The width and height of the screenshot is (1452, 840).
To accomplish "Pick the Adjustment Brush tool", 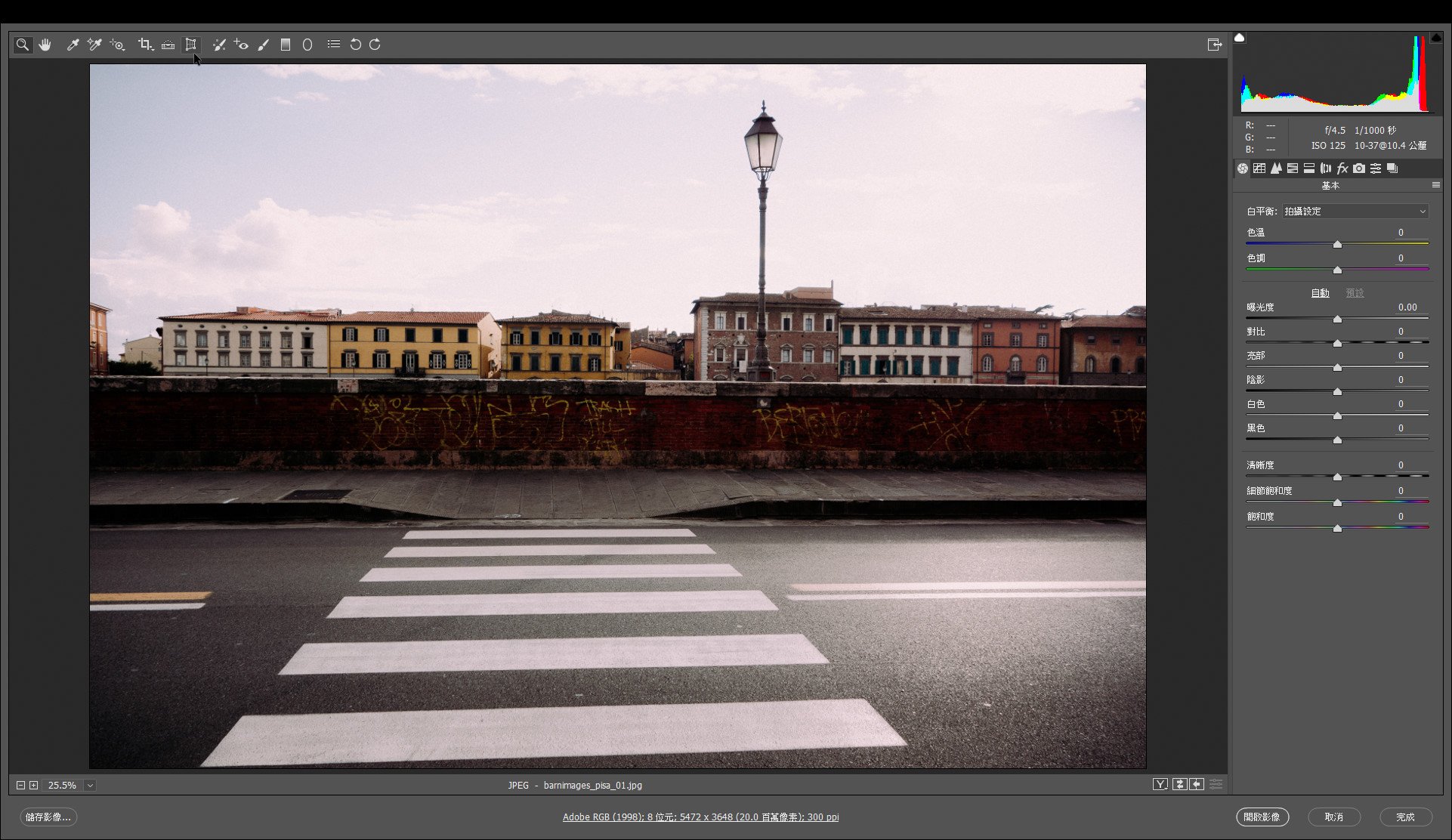I will pos(263,45).
